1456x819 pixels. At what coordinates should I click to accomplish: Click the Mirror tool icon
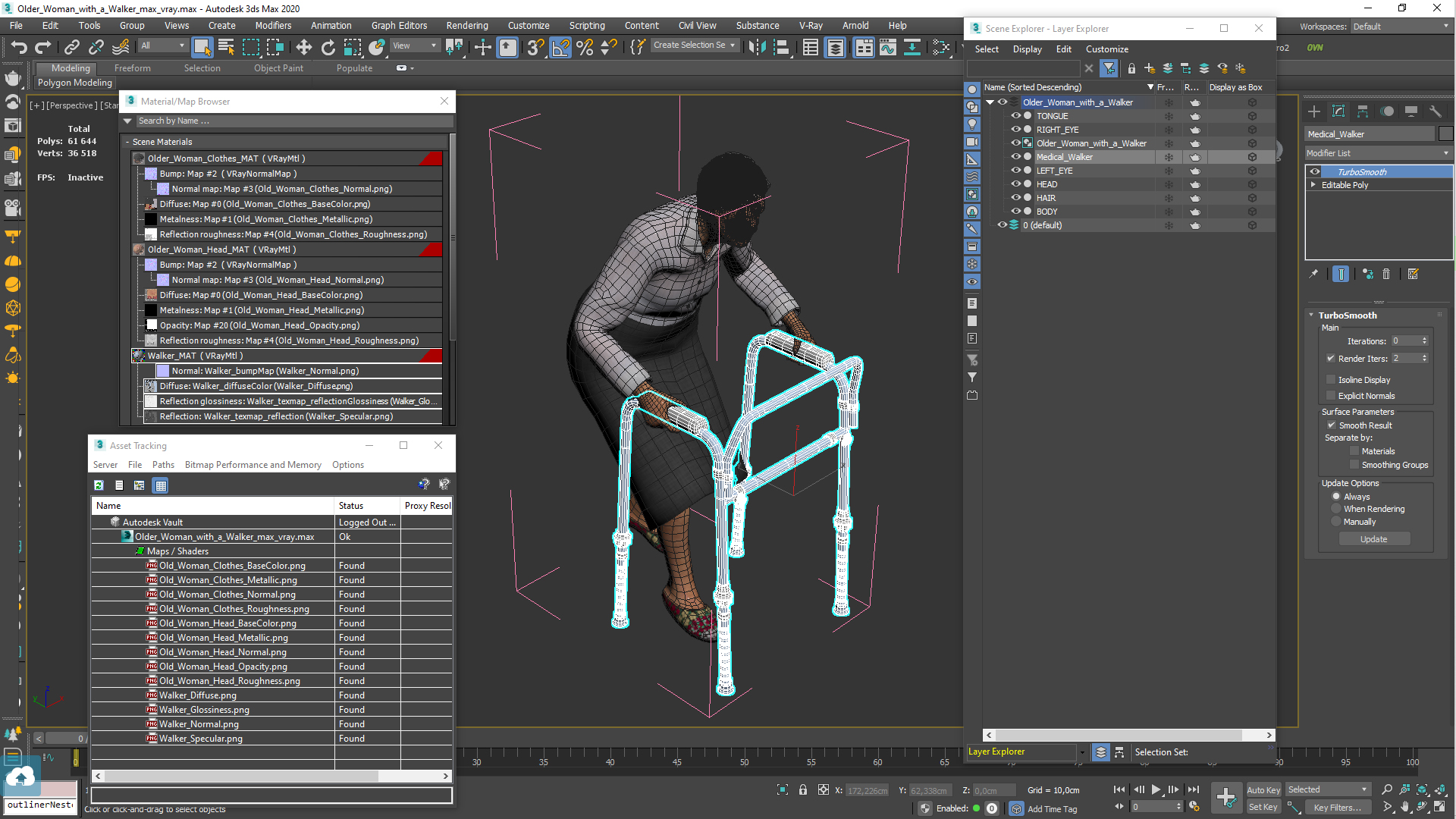point(757,47)
